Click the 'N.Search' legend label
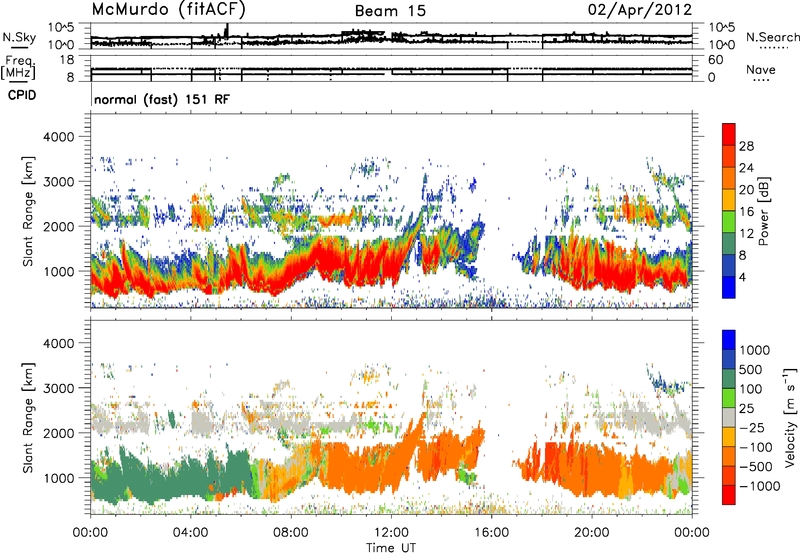800x554 pixels. point(773,37)
